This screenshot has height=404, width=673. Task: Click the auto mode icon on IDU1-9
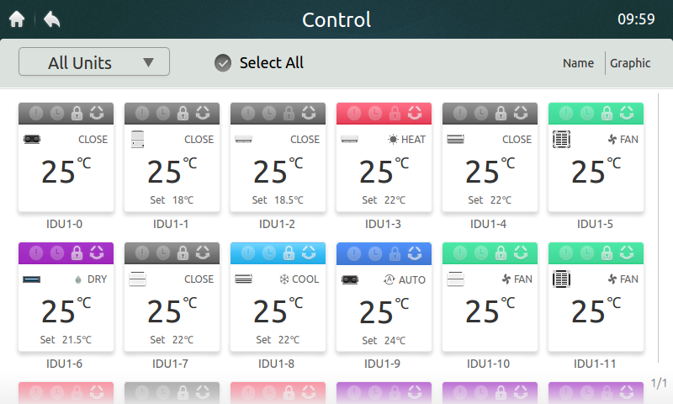pyautogui.click(x=389, y=280)
